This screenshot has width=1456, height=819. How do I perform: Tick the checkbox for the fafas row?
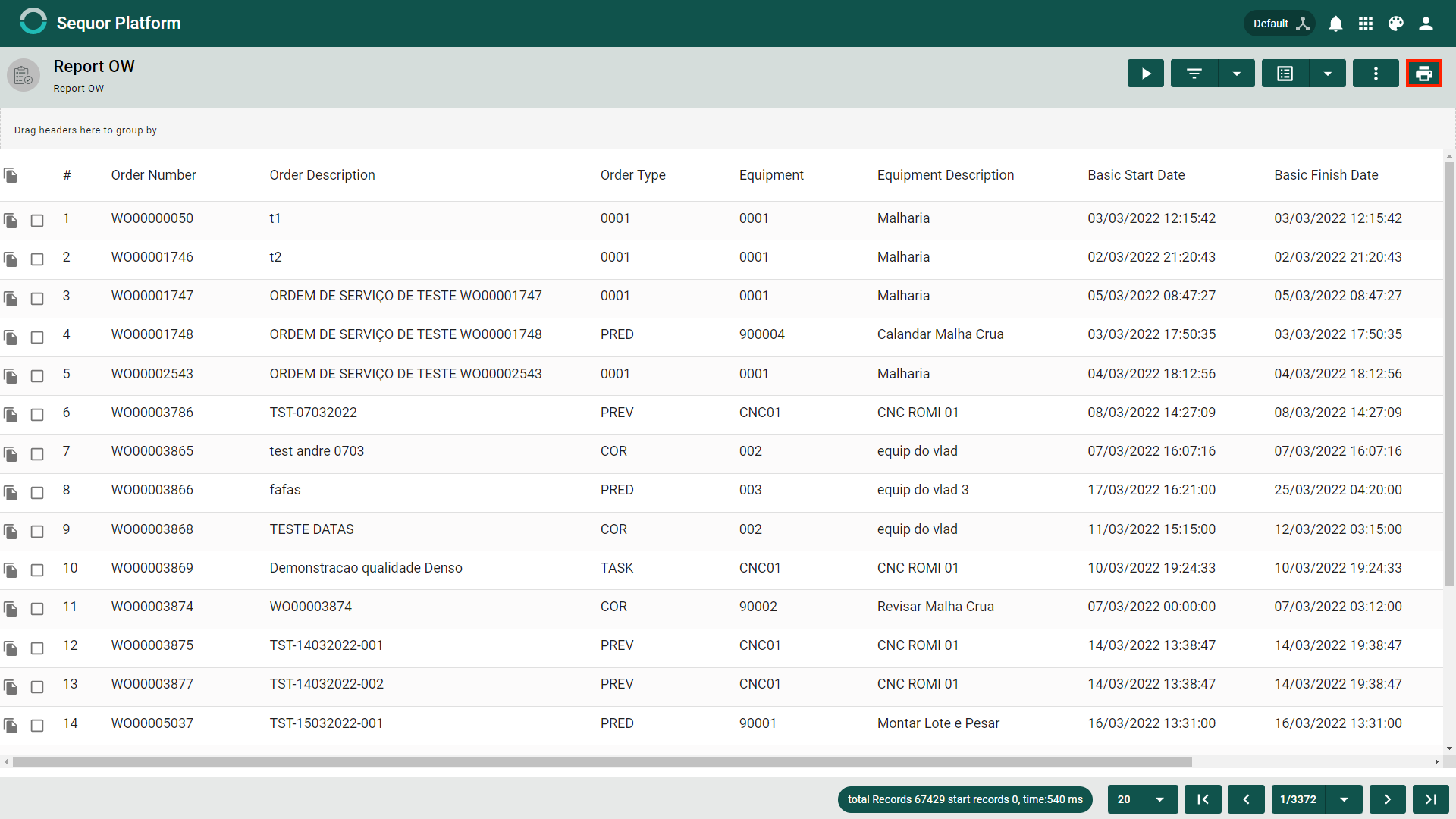[37, 492]
